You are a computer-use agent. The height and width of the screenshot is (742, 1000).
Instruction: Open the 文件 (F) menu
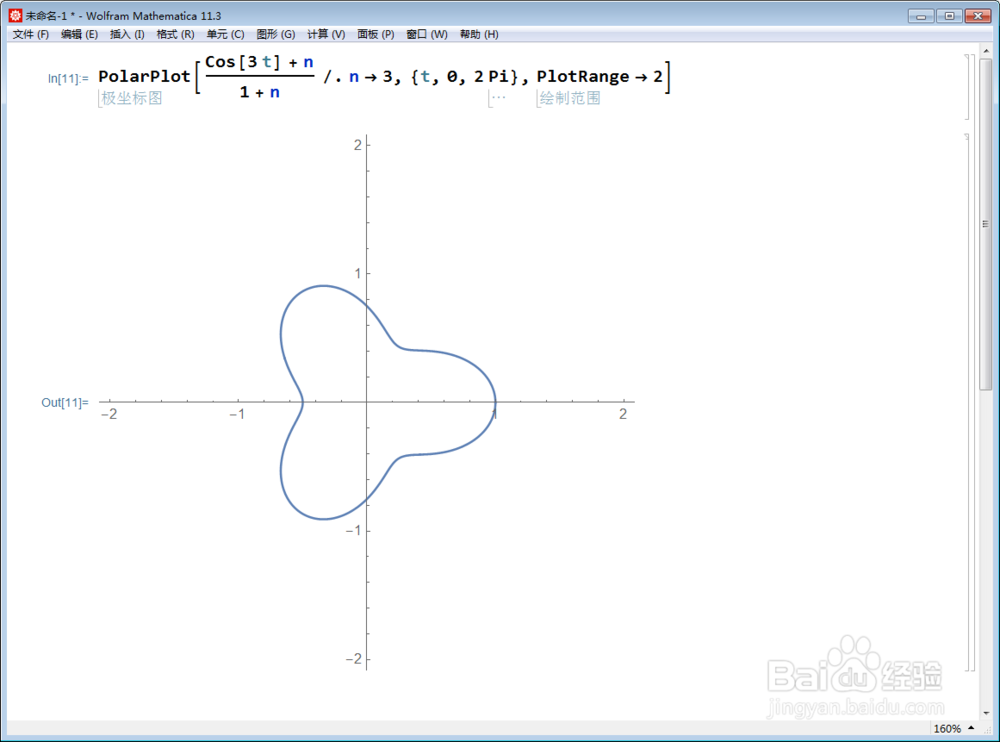point(31,34)
